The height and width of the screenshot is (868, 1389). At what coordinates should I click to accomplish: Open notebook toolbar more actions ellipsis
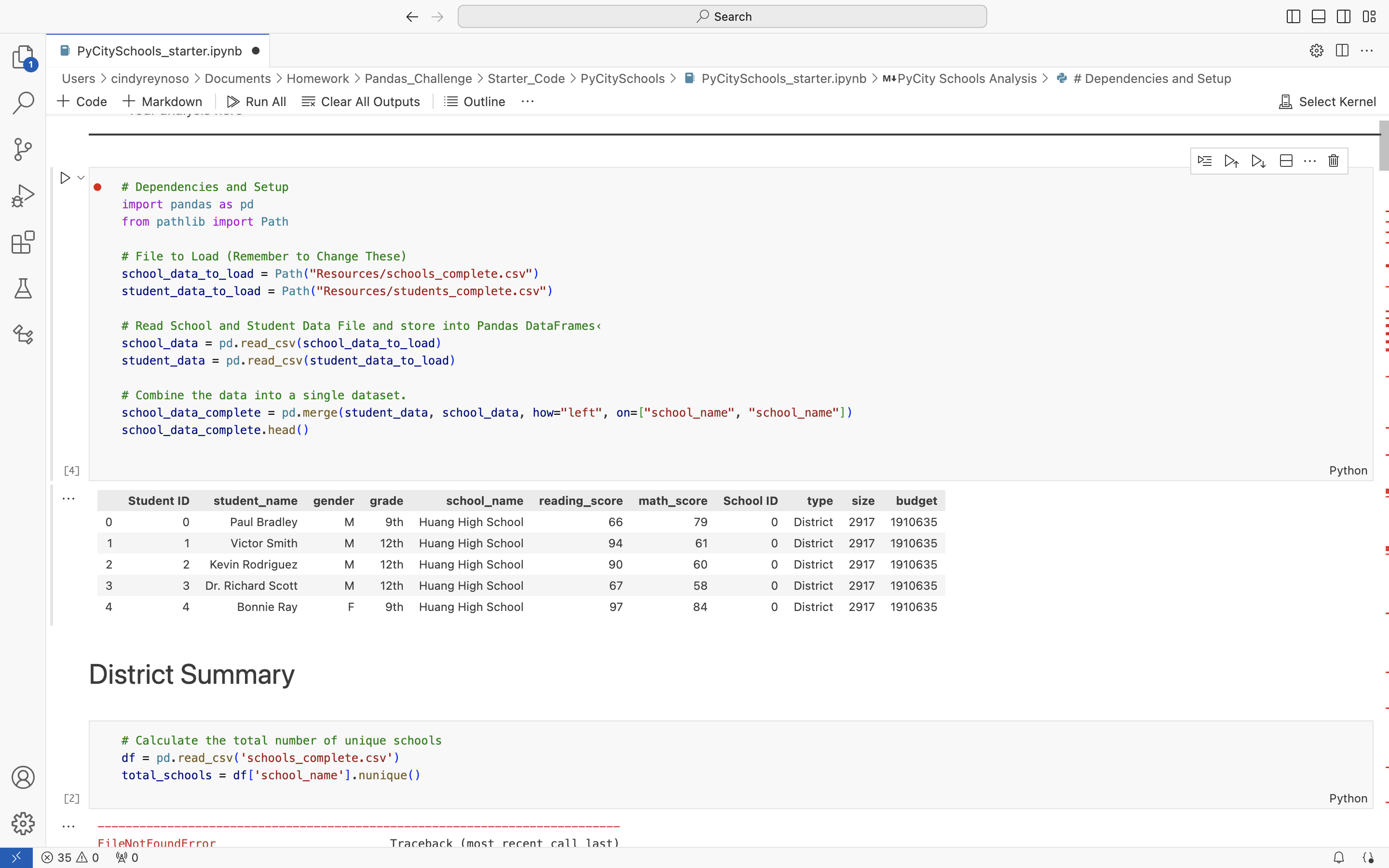coord(528,102)
